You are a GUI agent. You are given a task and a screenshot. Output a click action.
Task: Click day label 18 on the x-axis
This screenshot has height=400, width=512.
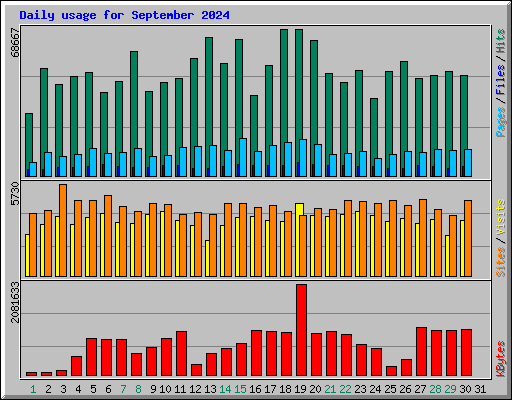(285, 389)
